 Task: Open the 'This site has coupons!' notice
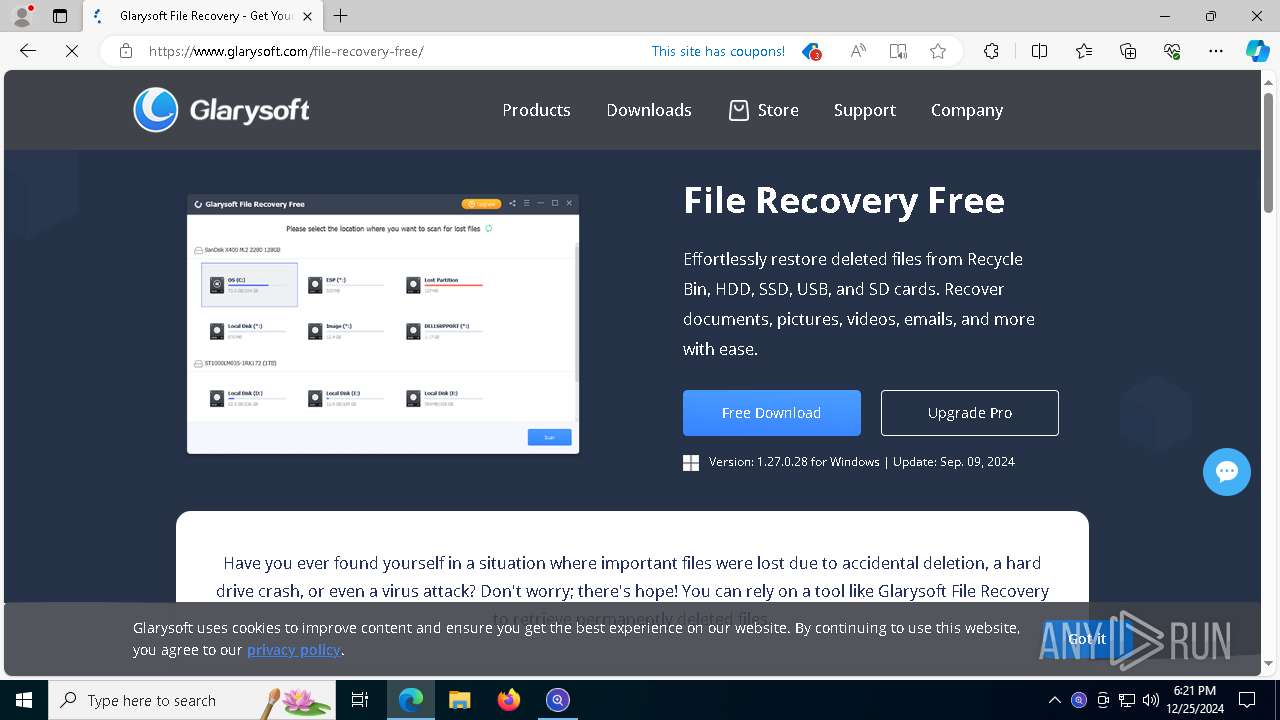[x=718, y=51]
